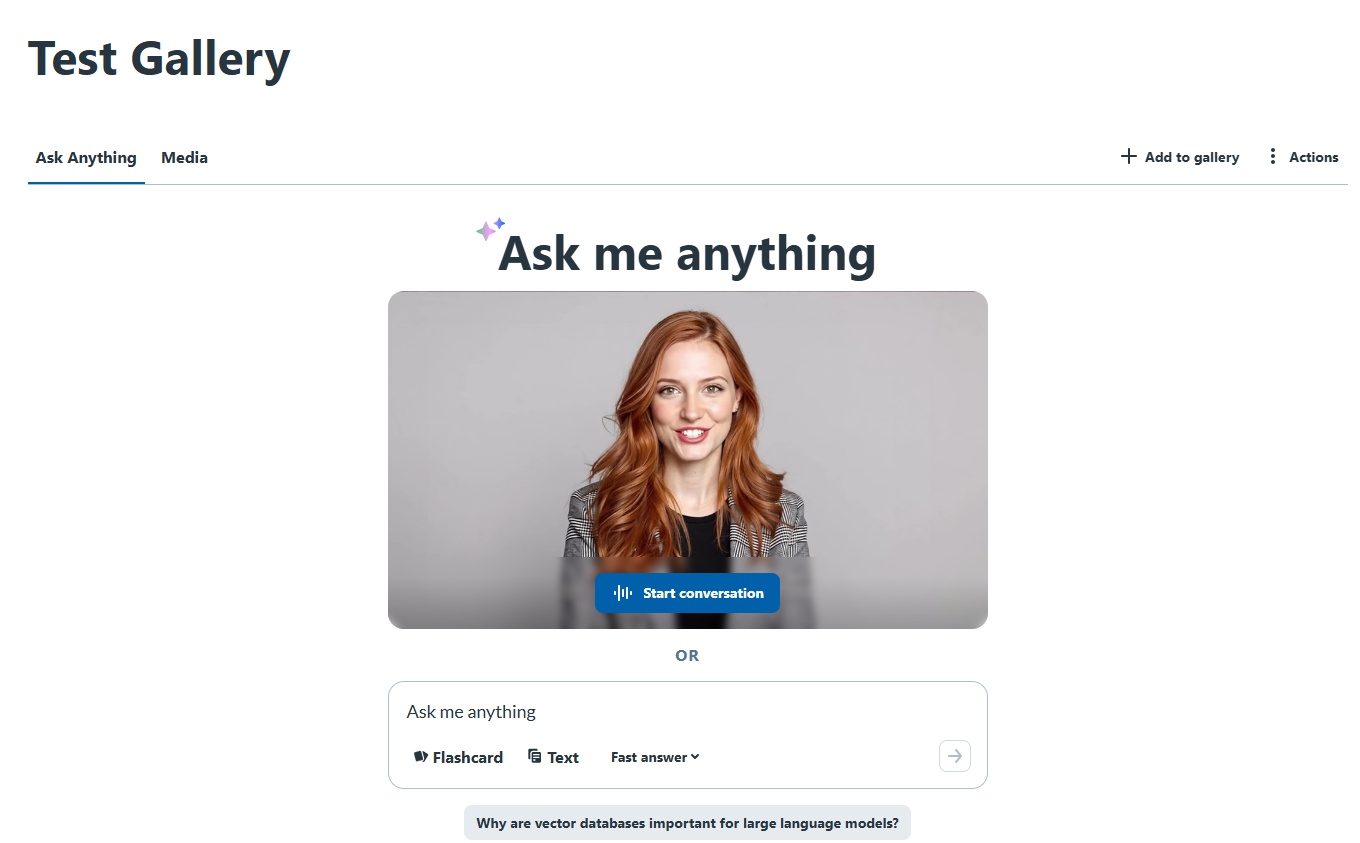
Task: Select the Flashcard cards icon
Action: coord(421,757)
